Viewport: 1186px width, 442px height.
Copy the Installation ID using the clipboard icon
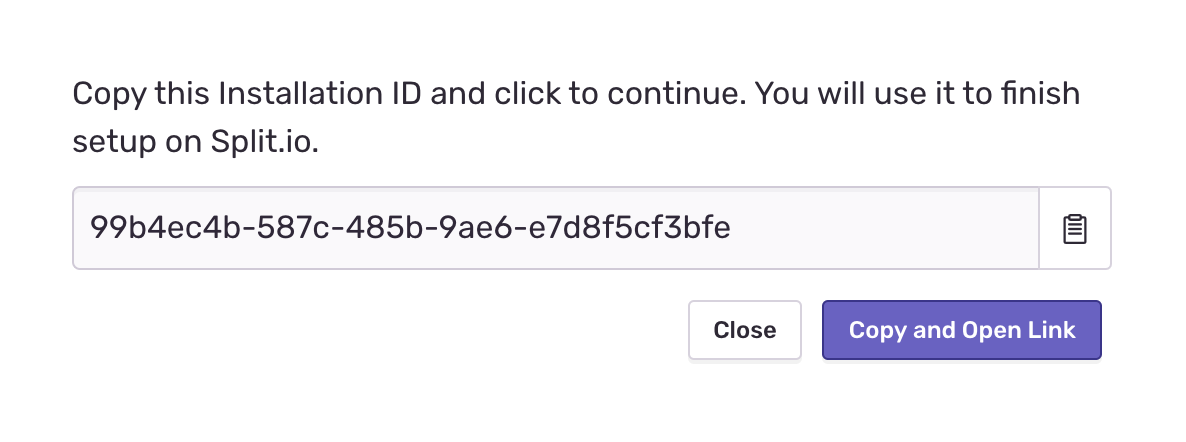coord(1075,229)
